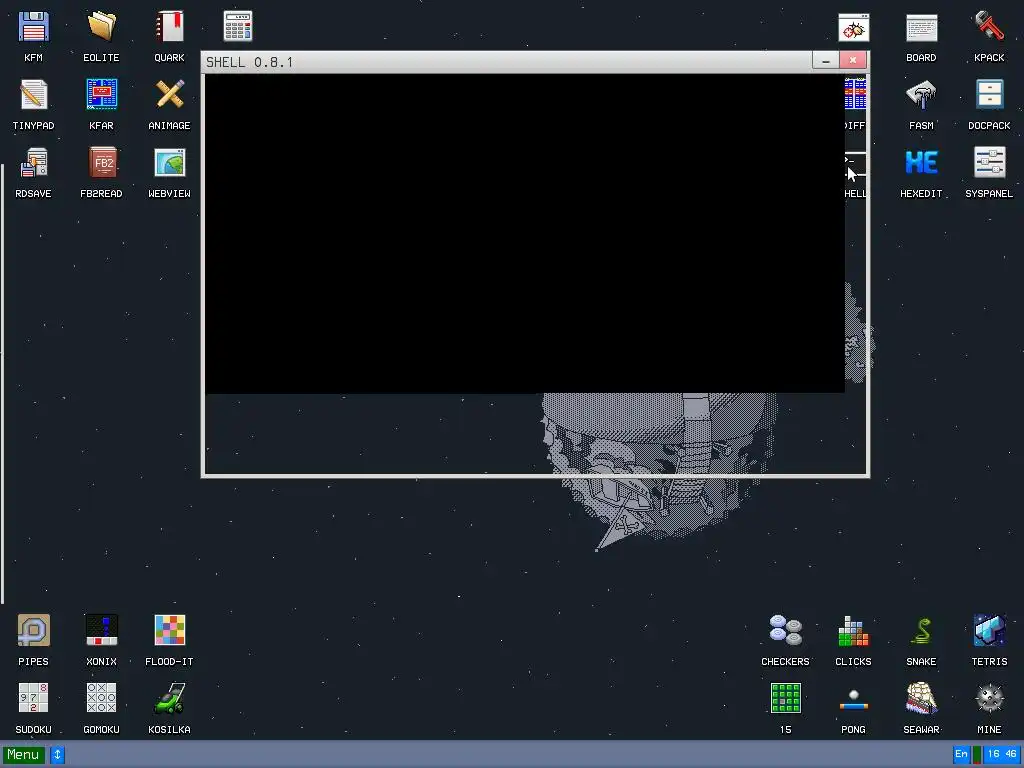Close the SHELL 0.8.1 window

coord(853,61)
